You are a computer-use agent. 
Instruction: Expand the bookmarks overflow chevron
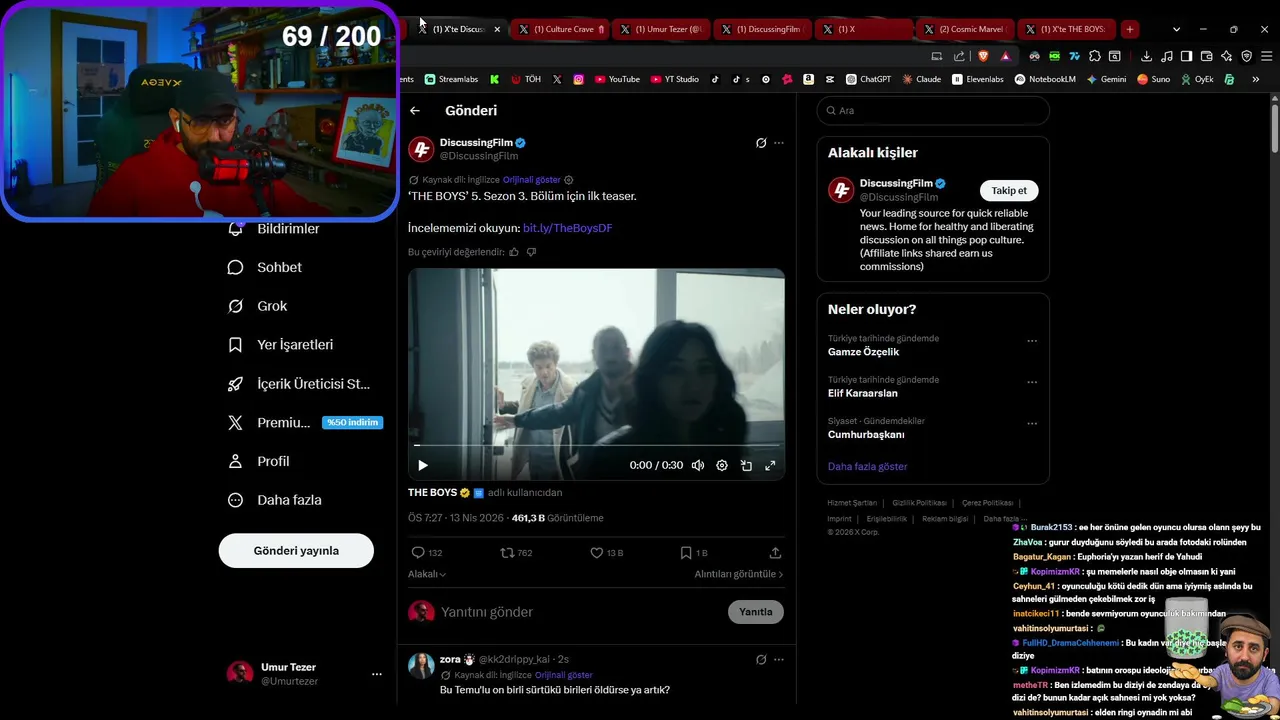coord(1255,79)
